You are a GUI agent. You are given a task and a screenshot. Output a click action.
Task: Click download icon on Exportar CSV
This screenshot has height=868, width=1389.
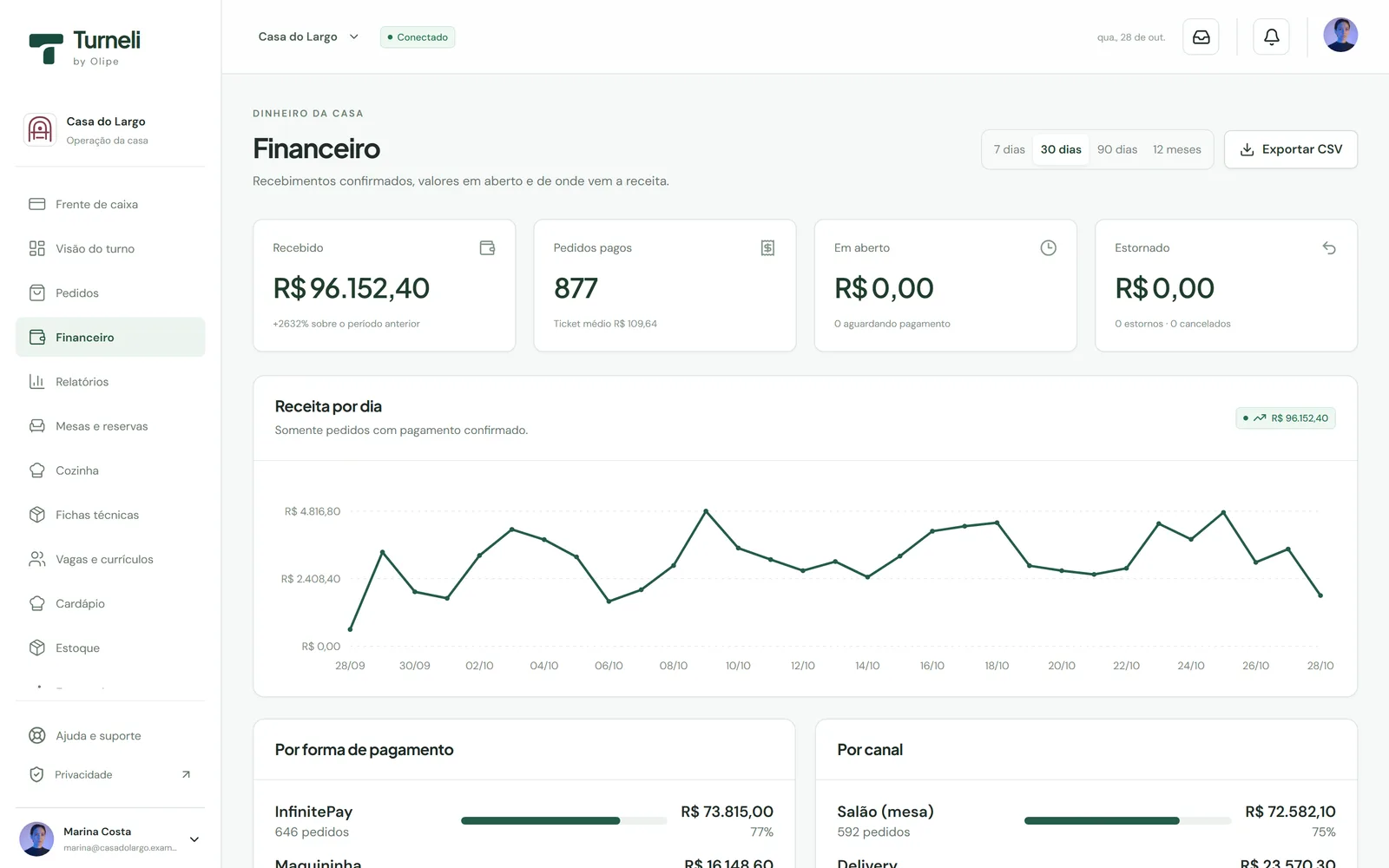tap(1247, 149)
